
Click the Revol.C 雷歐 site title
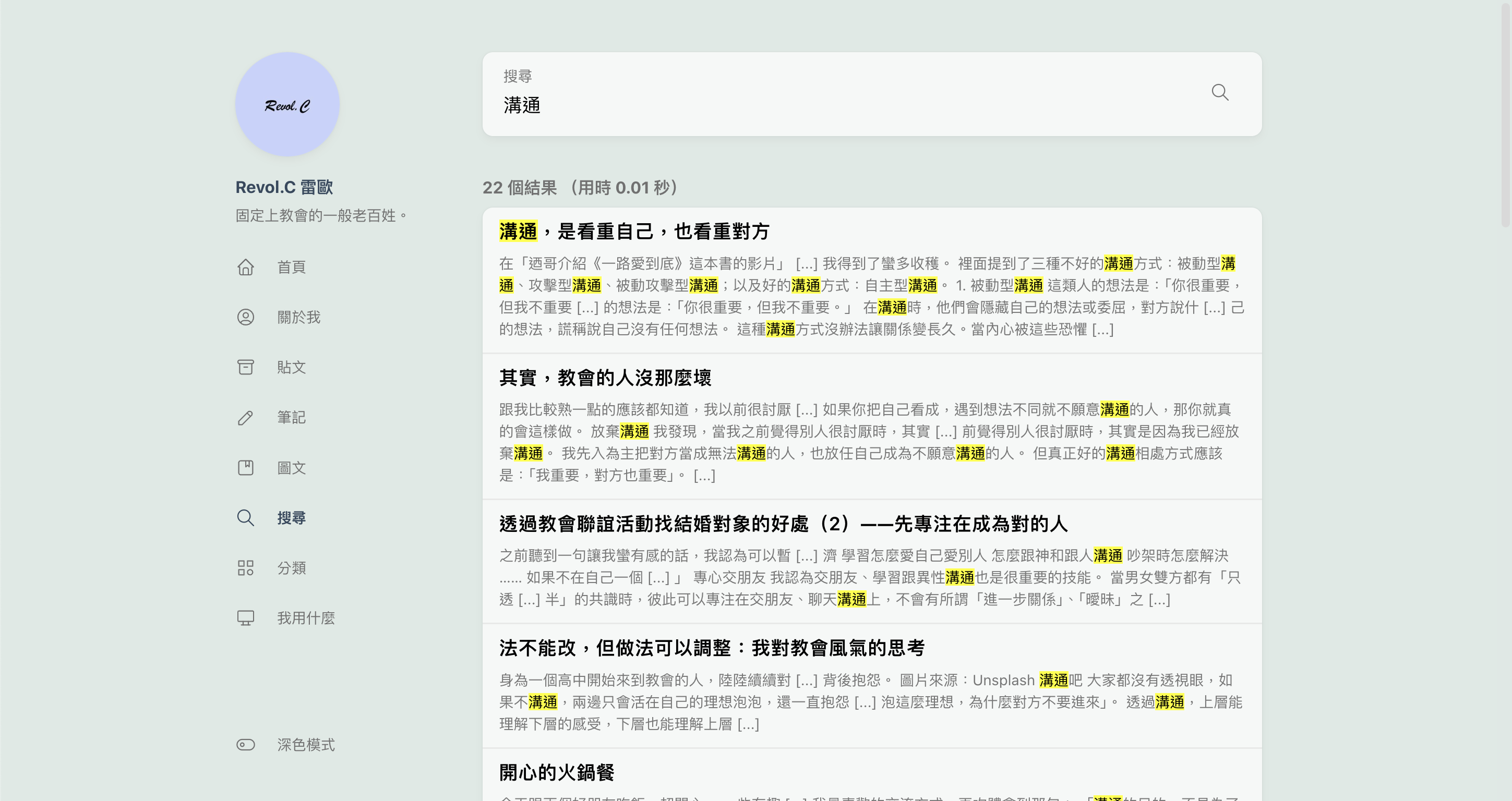tap(284, 187)
